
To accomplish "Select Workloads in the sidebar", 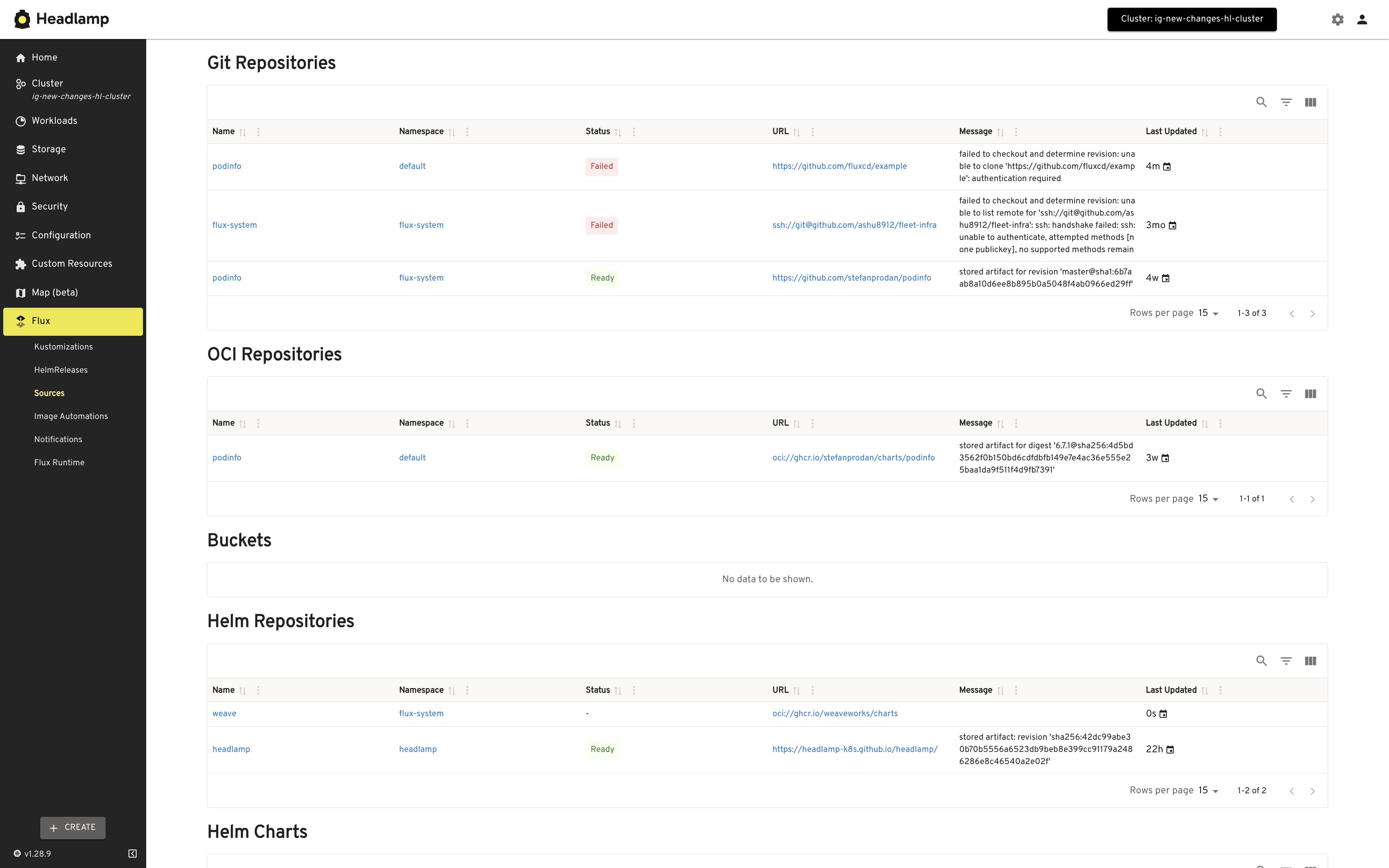I will coord(54,121).
